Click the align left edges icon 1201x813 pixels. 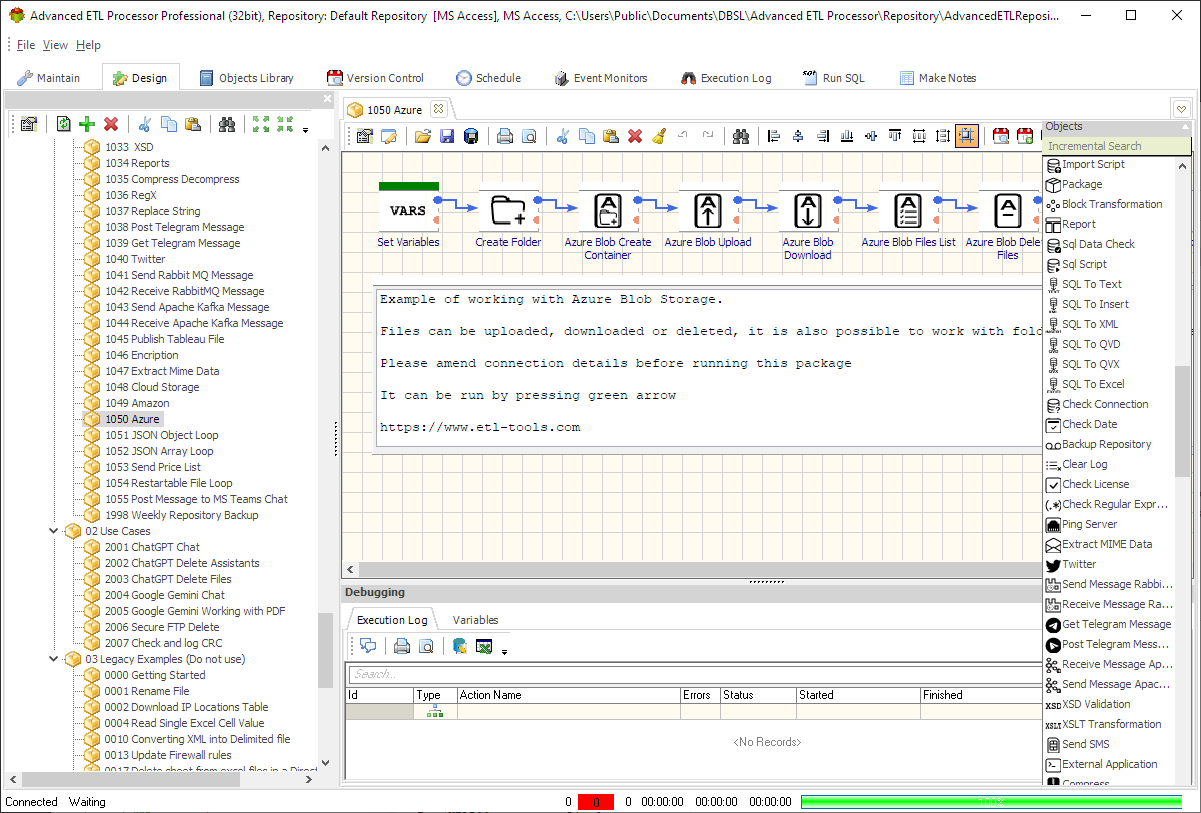(775, 136)
